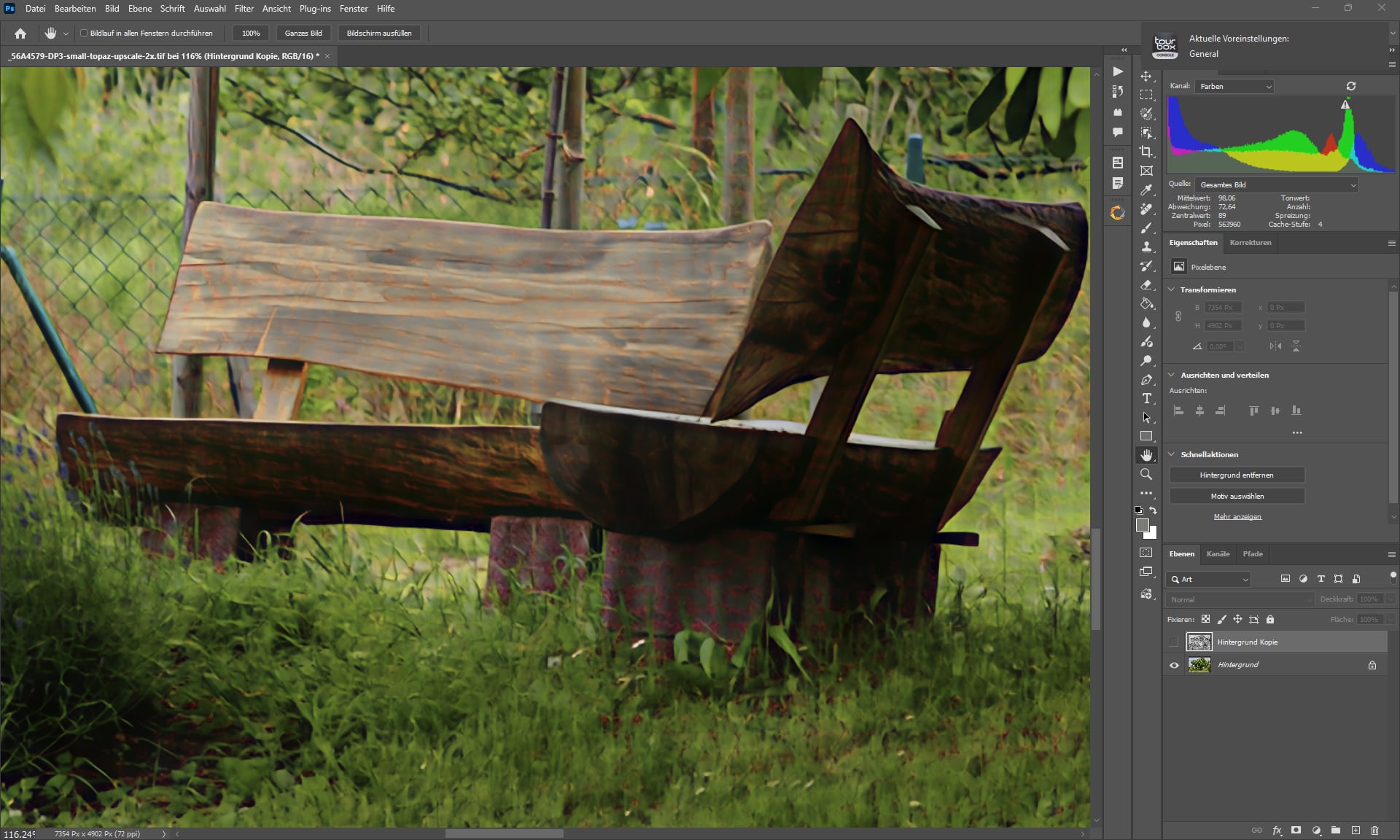
Task: Enable 'Bildlauf in allen Fenstern durchführen' checkbox
Action: pyautogui.click(x=84, y=33)
